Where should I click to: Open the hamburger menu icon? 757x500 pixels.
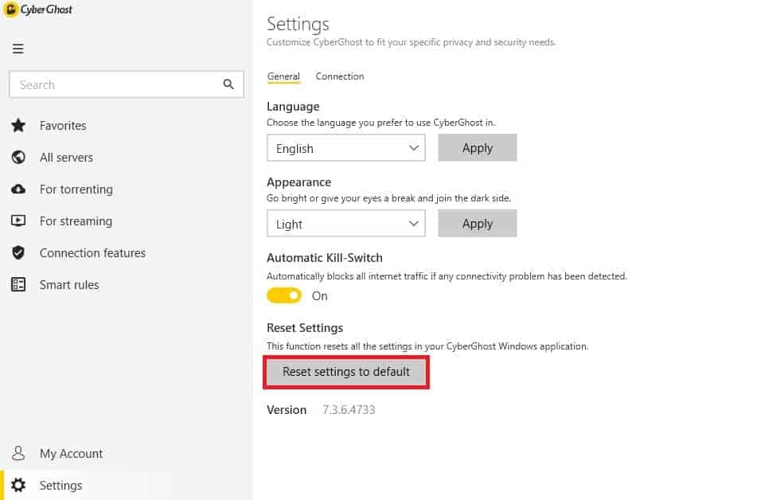(18, 49)
